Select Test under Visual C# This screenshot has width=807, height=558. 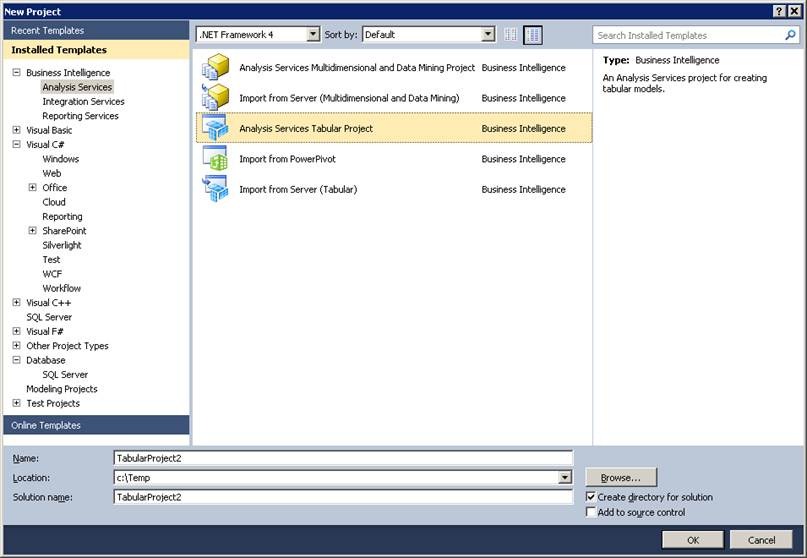[51, 259]
